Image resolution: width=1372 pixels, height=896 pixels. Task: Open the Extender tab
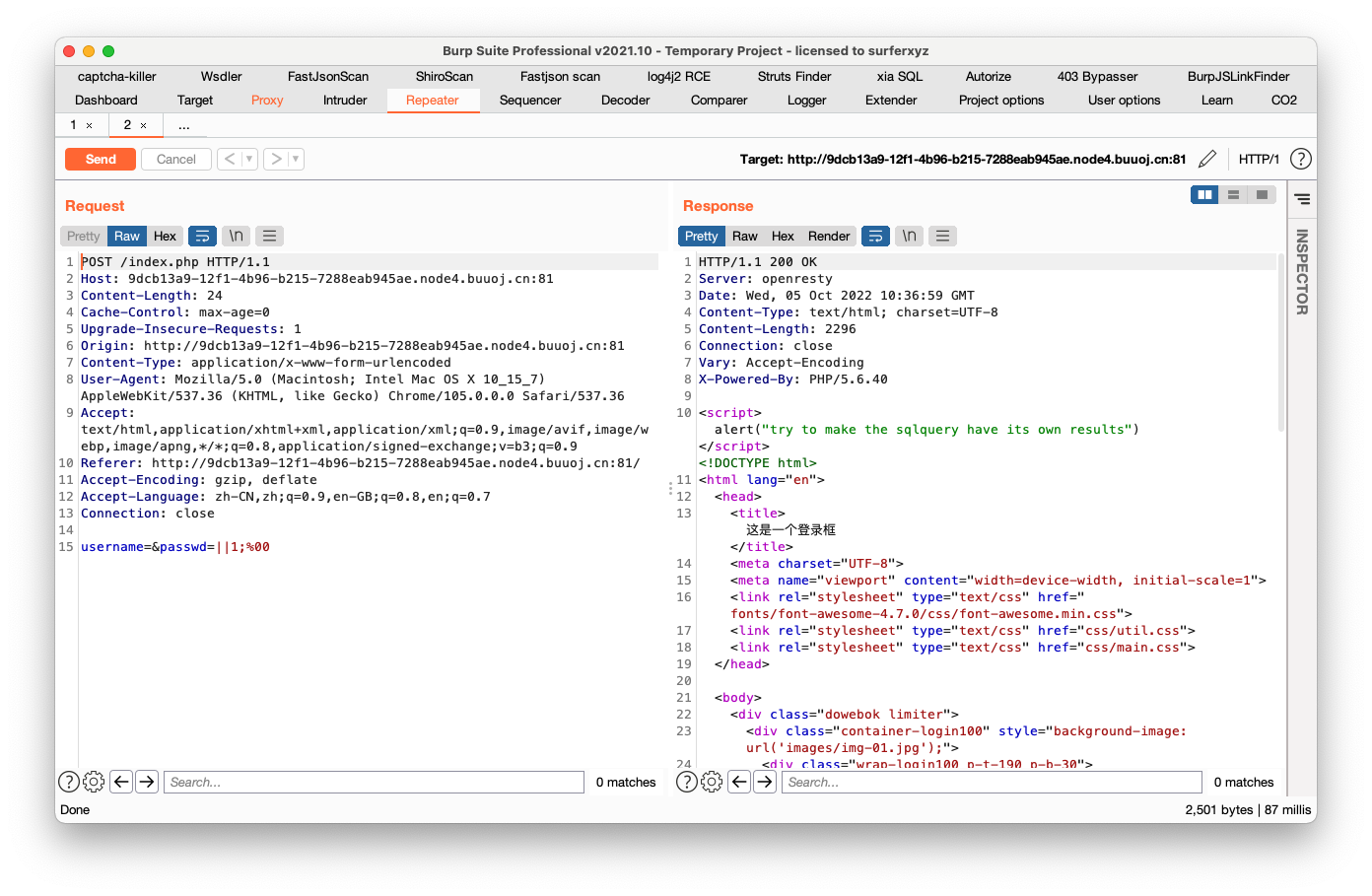(891, 101)
